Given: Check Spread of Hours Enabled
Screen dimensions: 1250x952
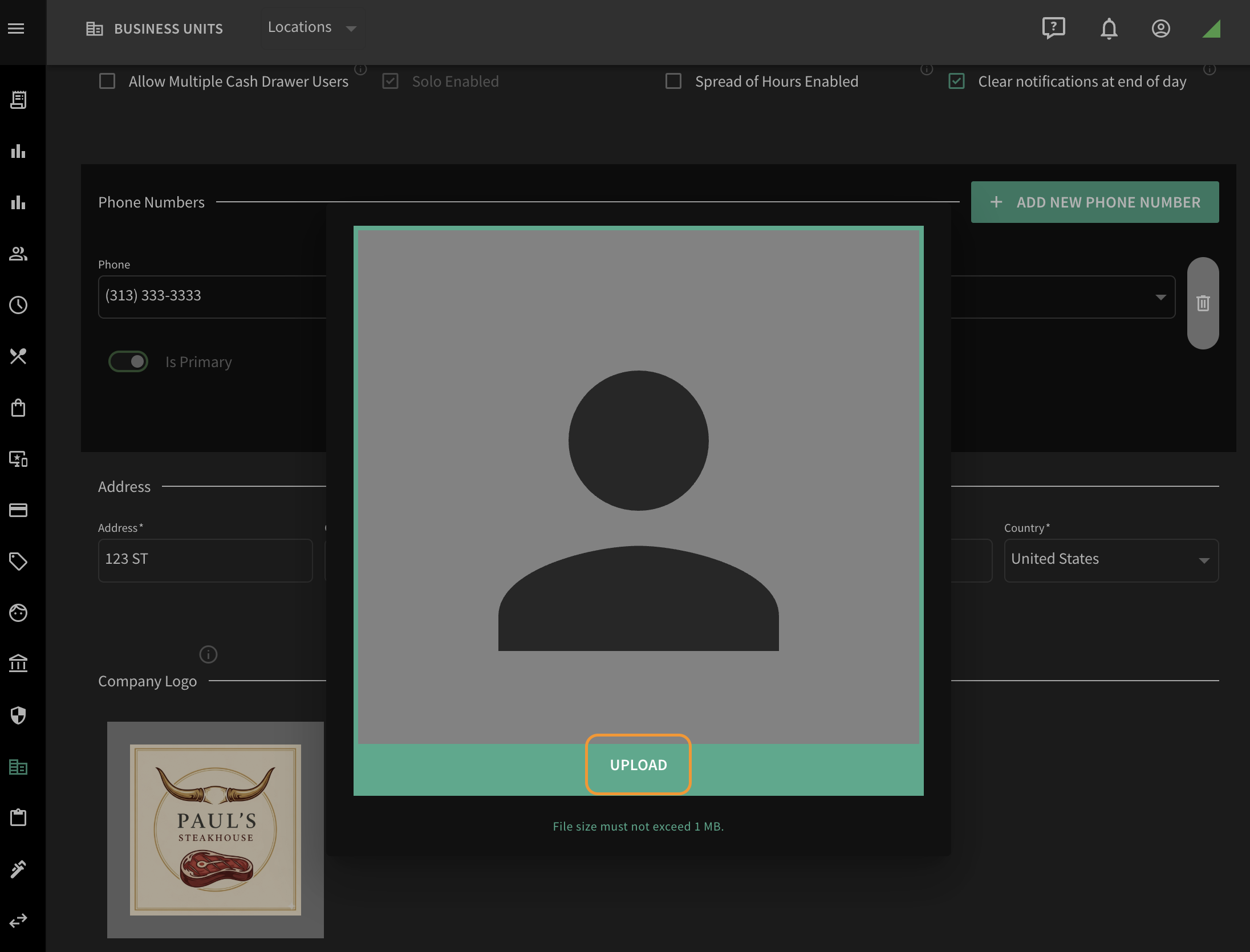Looking at the screenshot, I should [673, 81].
